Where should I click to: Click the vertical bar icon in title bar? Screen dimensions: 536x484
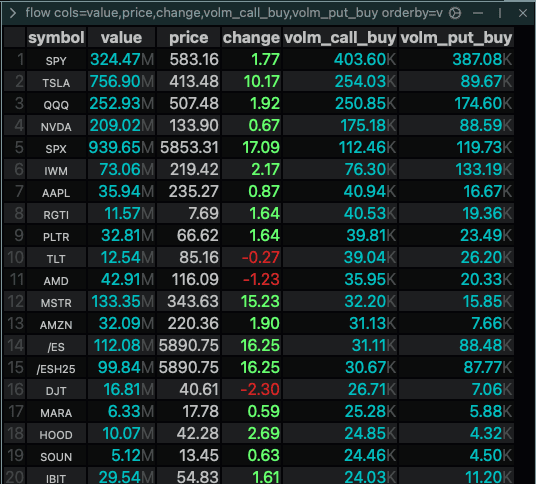[x=500, y=13]
